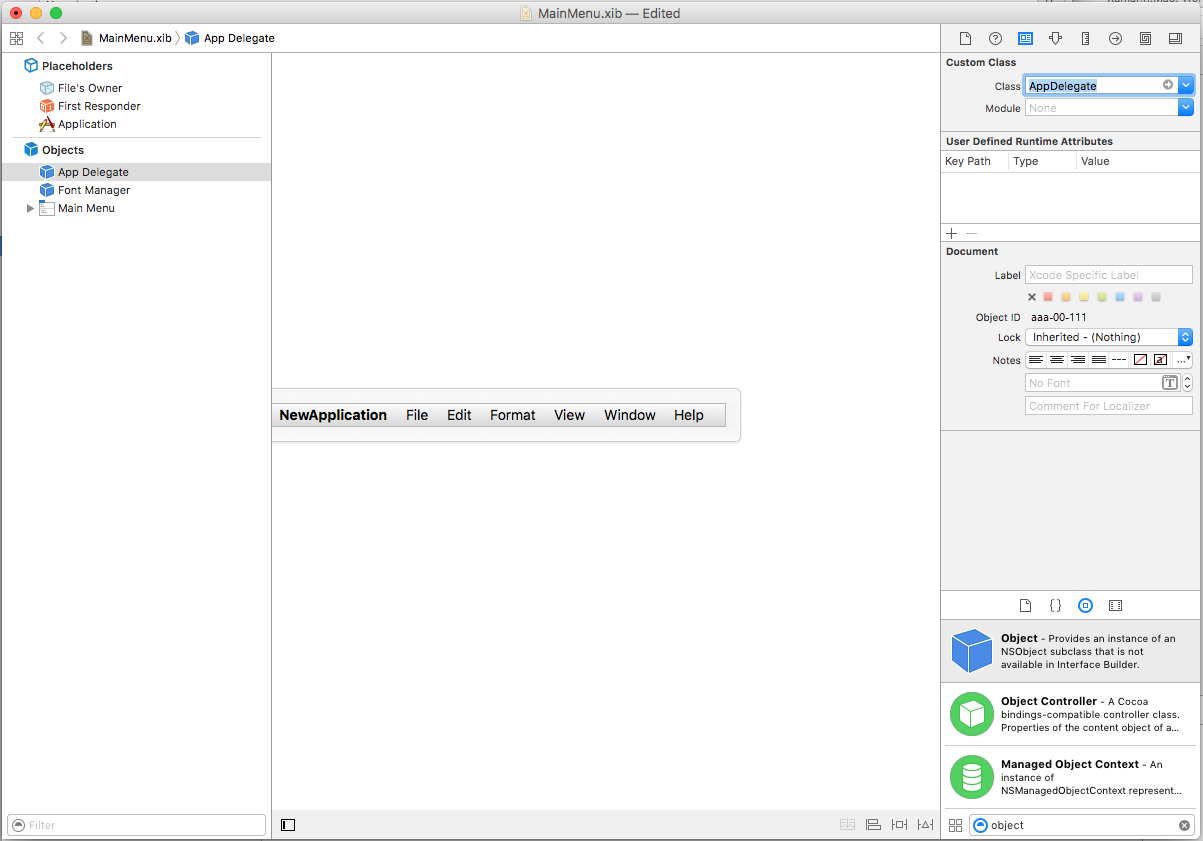
Task: Open the Lock popup menu
Action: click(x=1108, y=338)
